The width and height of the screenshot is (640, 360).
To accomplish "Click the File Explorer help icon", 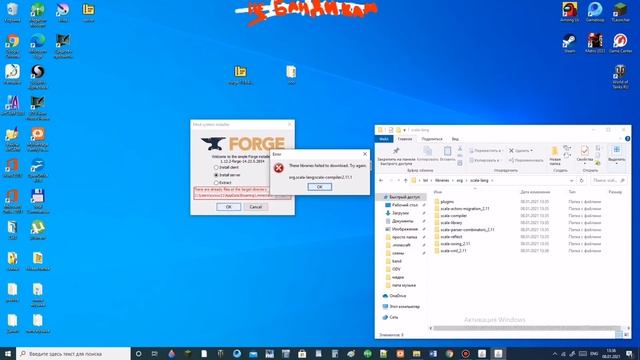I will point(627,139).
